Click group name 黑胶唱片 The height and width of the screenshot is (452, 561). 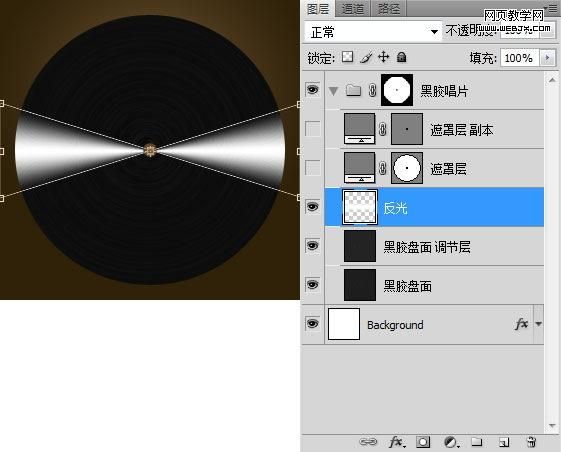(444, 91)
